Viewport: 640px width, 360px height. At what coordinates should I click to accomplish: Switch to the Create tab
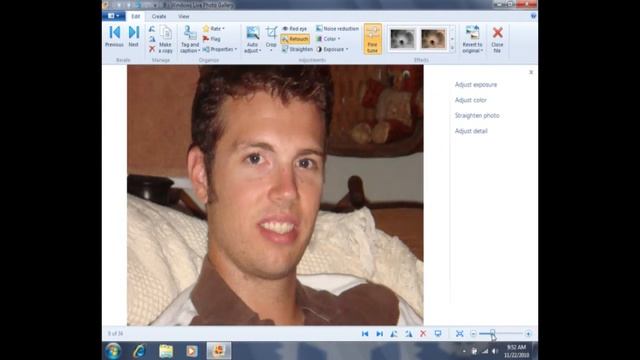pyautogui.click(x=159, y=16)
